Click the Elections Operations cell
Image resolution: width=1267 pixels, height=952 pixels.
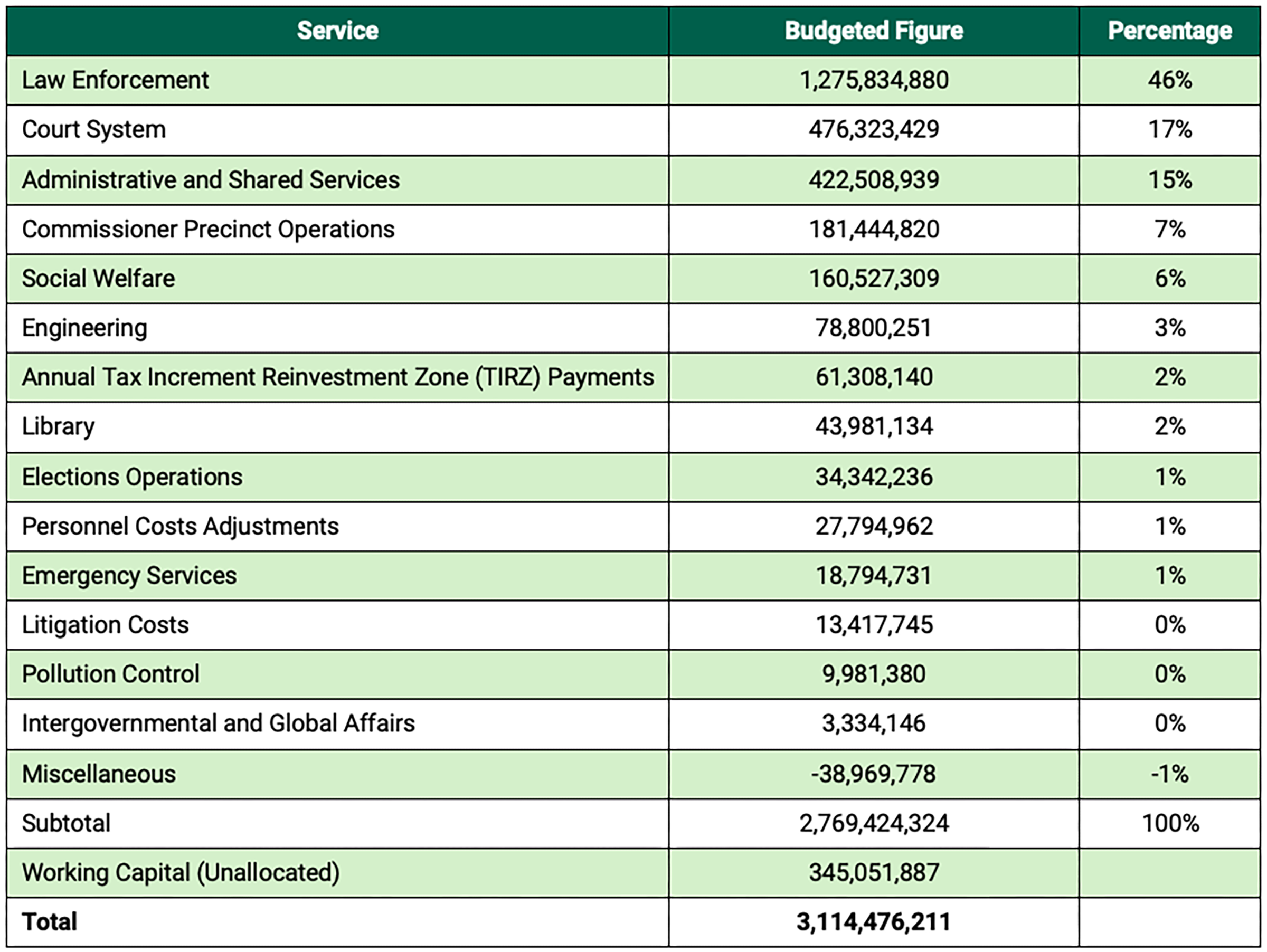click(337, 477)
